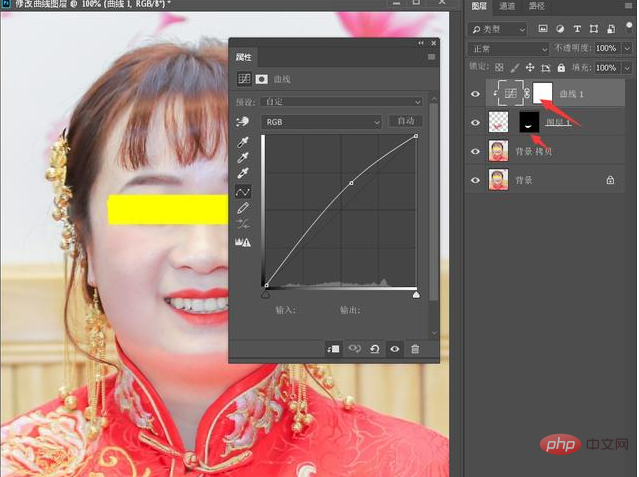Hide the 背景 拷贝 layer

tap(475, 151)
